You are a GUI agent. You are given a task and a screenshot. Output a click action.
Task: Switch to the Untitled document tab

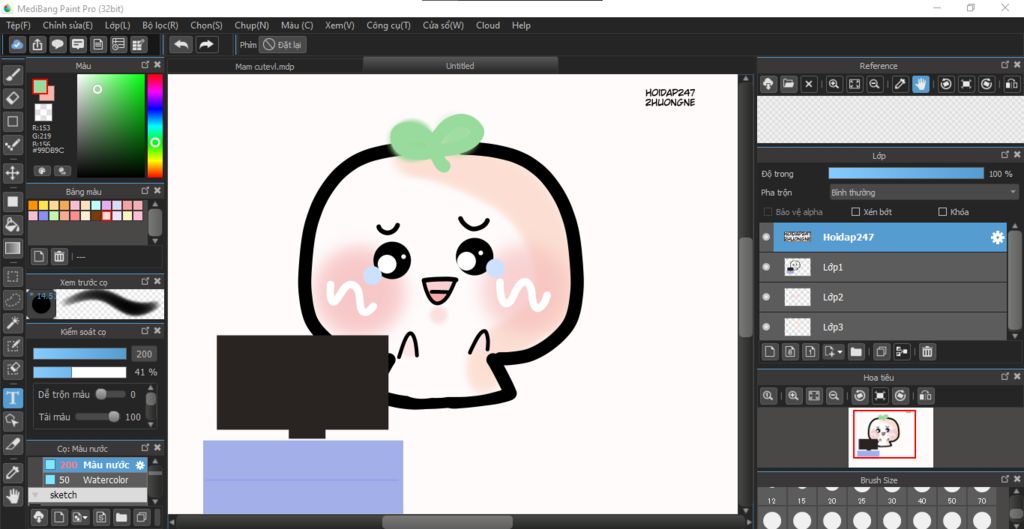pyautogui.click(x=460, y=66)
